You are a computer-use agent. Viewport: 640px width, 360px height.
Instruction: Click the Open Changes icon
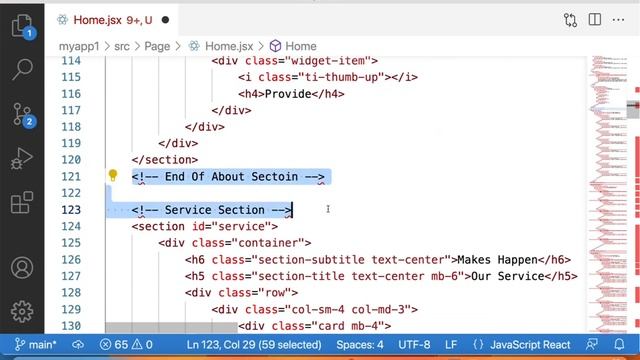coord(570,20)
